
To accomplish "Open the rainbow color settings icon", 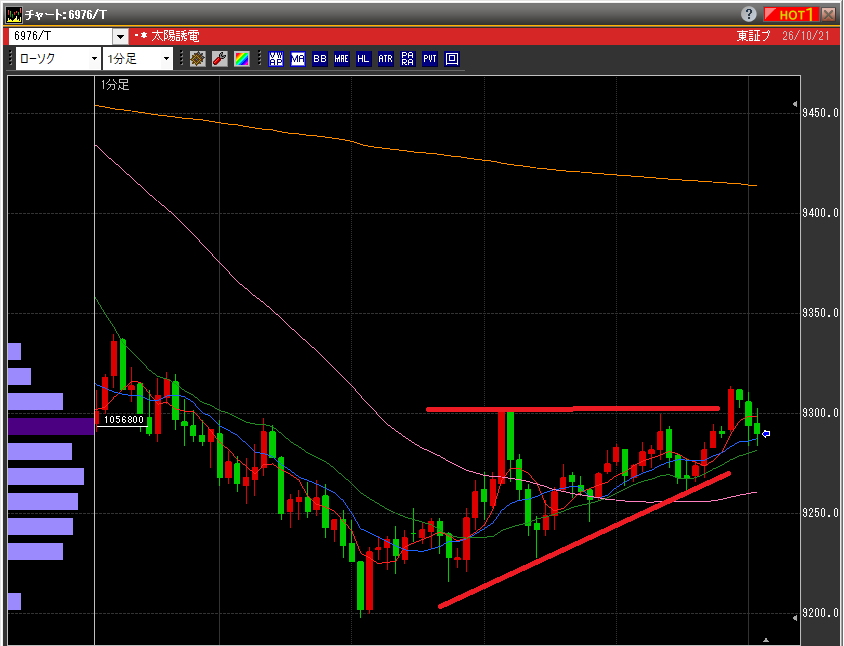I will pos(242,59).
